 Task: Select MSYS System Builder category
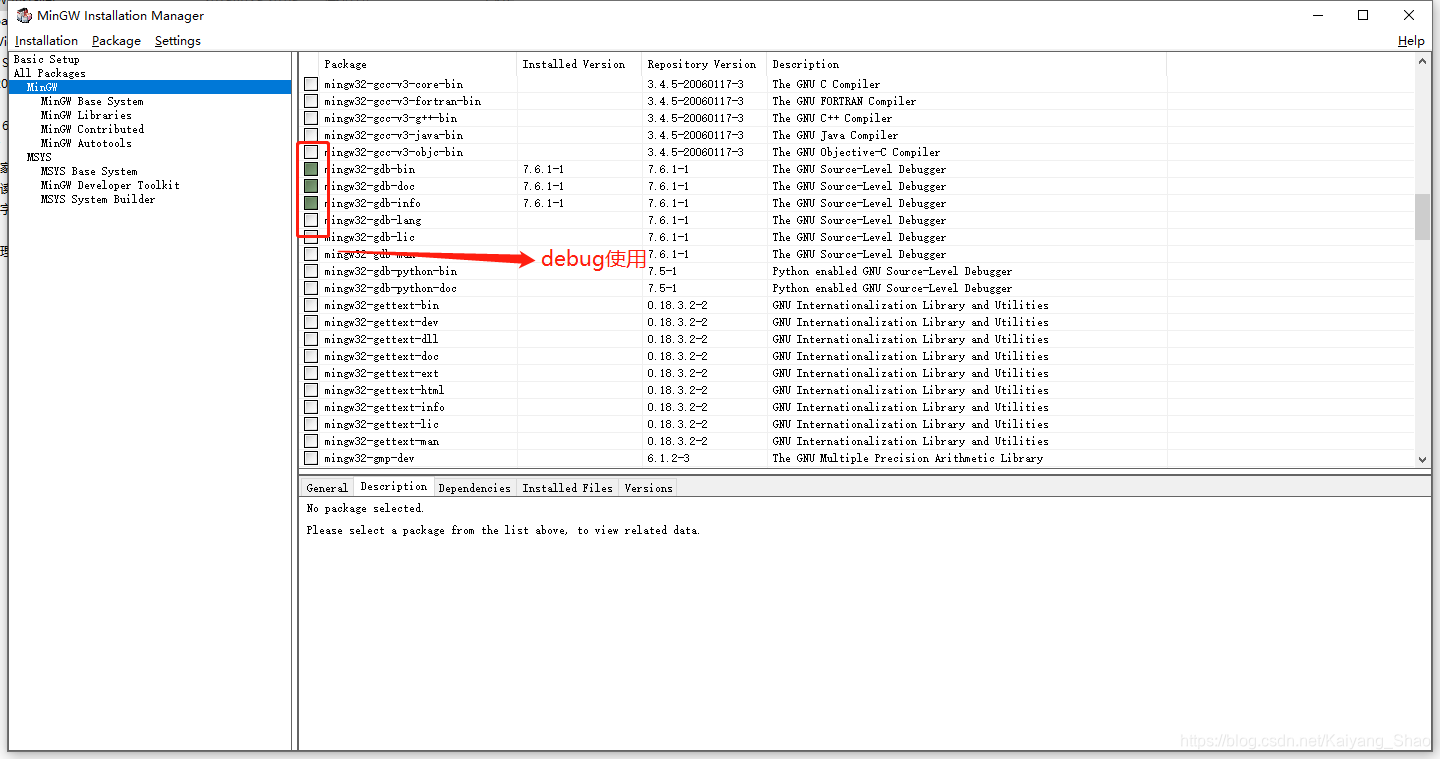coord(98,199)
